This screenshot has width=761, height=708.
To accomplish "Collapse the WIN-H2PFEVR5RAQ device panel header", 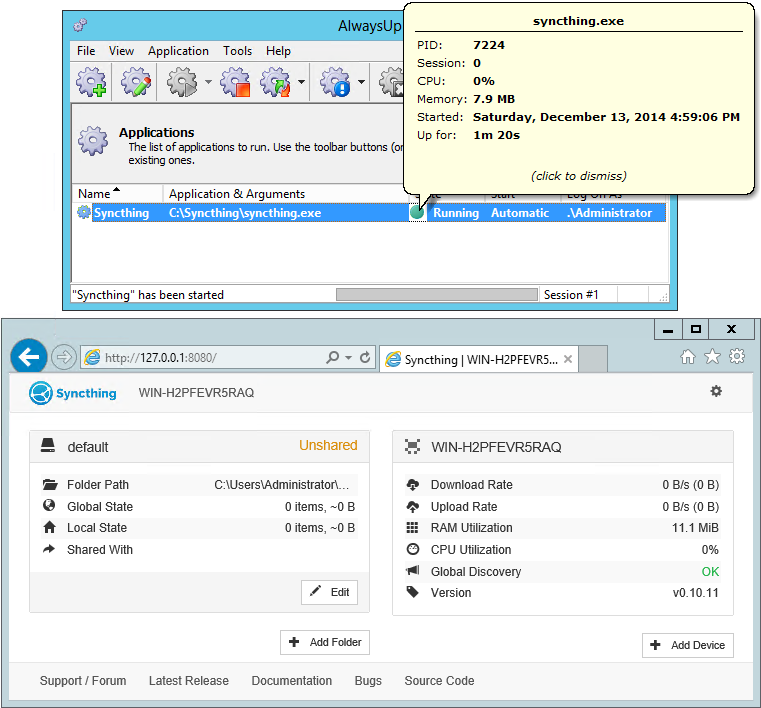I will 562,446.
